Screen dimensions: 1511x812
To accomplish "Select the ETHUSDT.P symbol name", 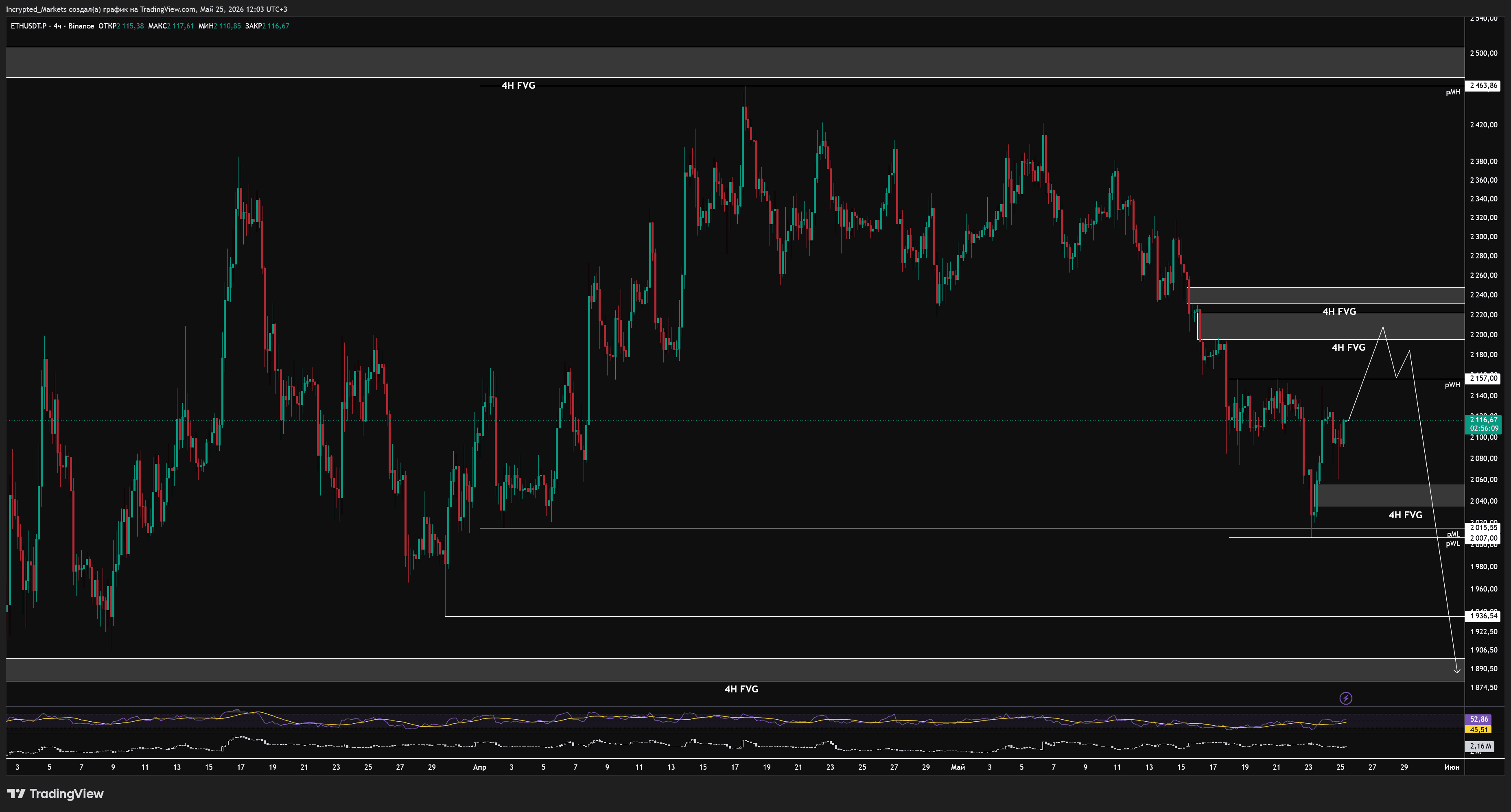I will [29, 26].
